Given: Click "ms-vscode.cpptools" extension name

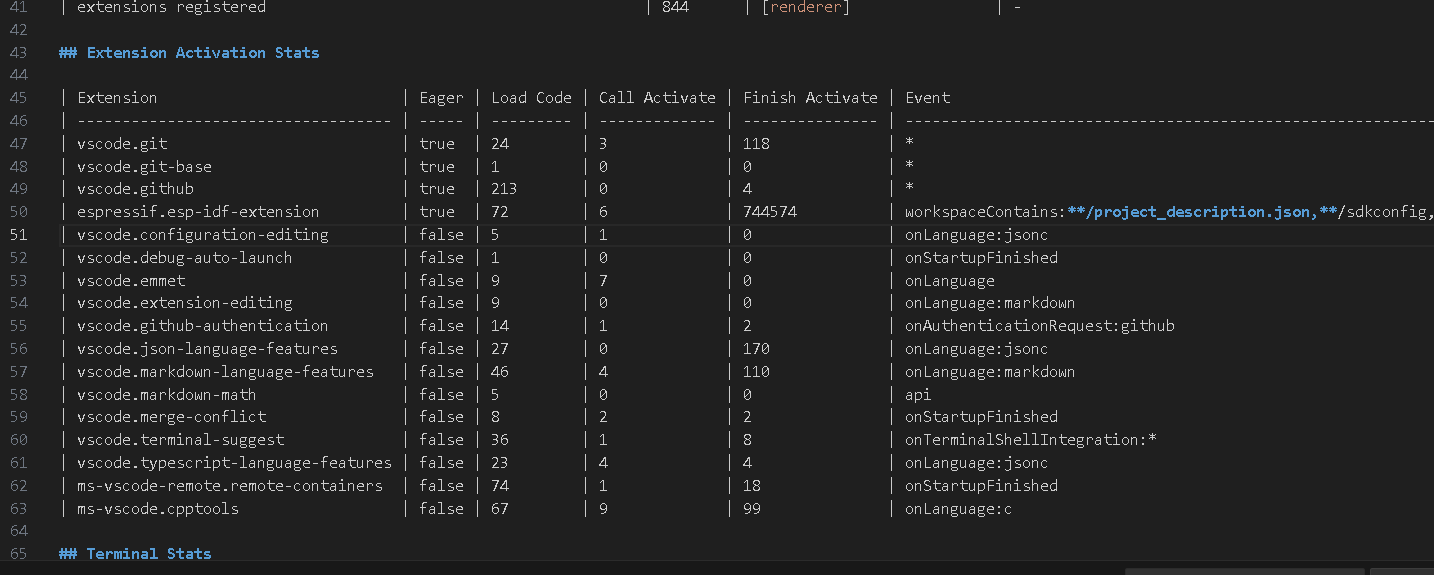Looking at the screenshot, I should pos(157,508).
